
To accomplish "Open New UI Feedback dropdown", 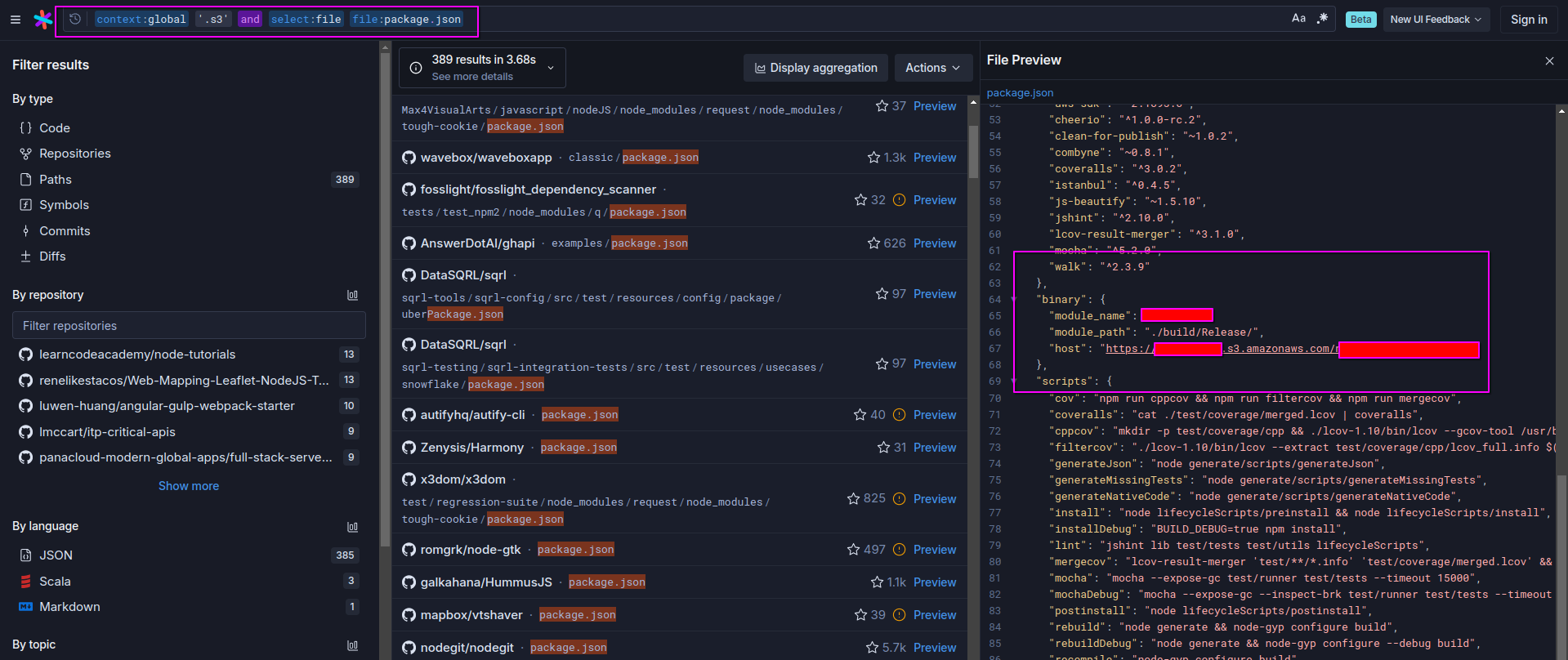I will [x=1436, y=20].
